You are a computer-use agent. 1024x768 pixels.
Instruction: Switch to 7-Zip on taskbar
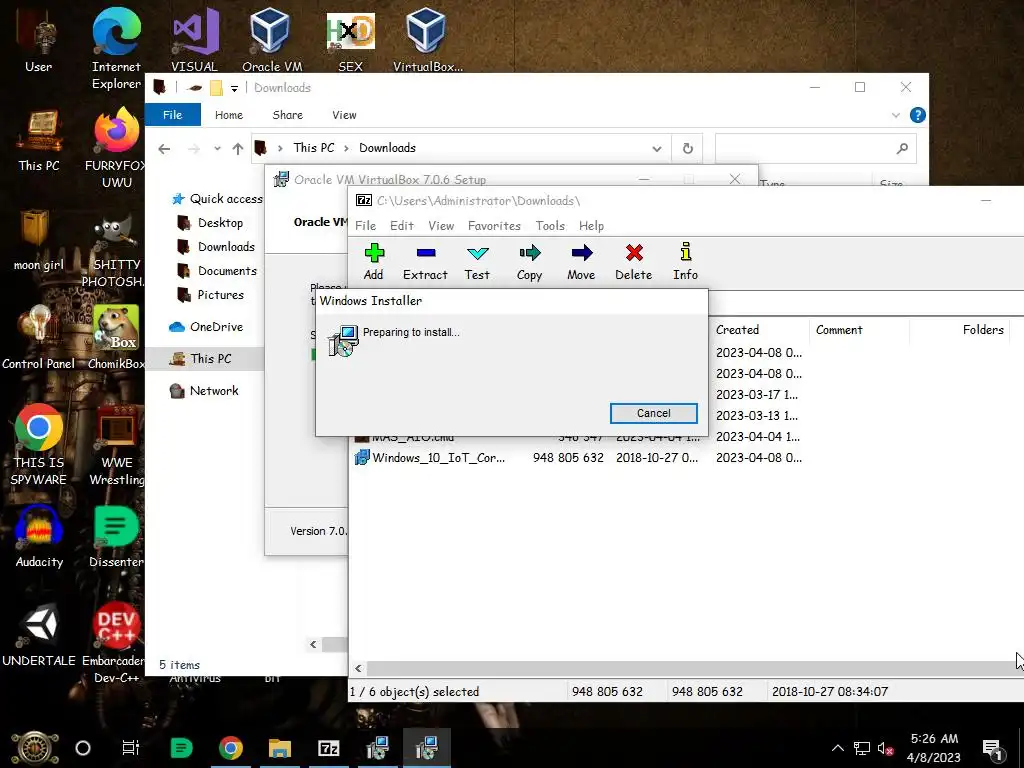(x=328, y=748)
